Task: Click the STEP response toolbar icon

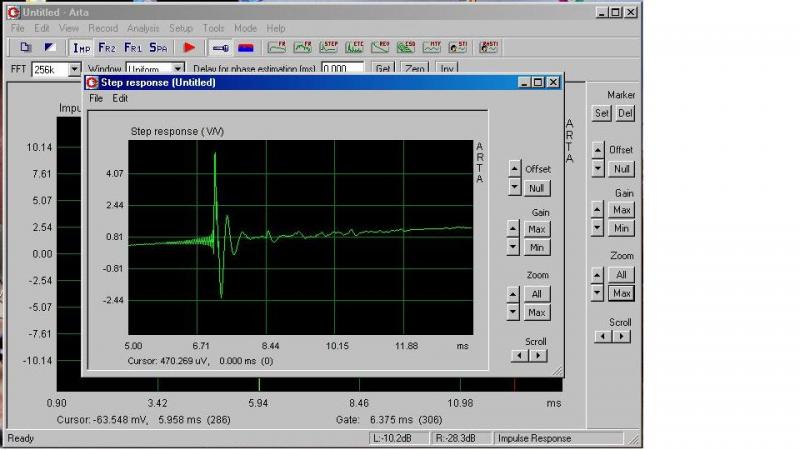Action: pyautogui.click(x=330, y=47)
